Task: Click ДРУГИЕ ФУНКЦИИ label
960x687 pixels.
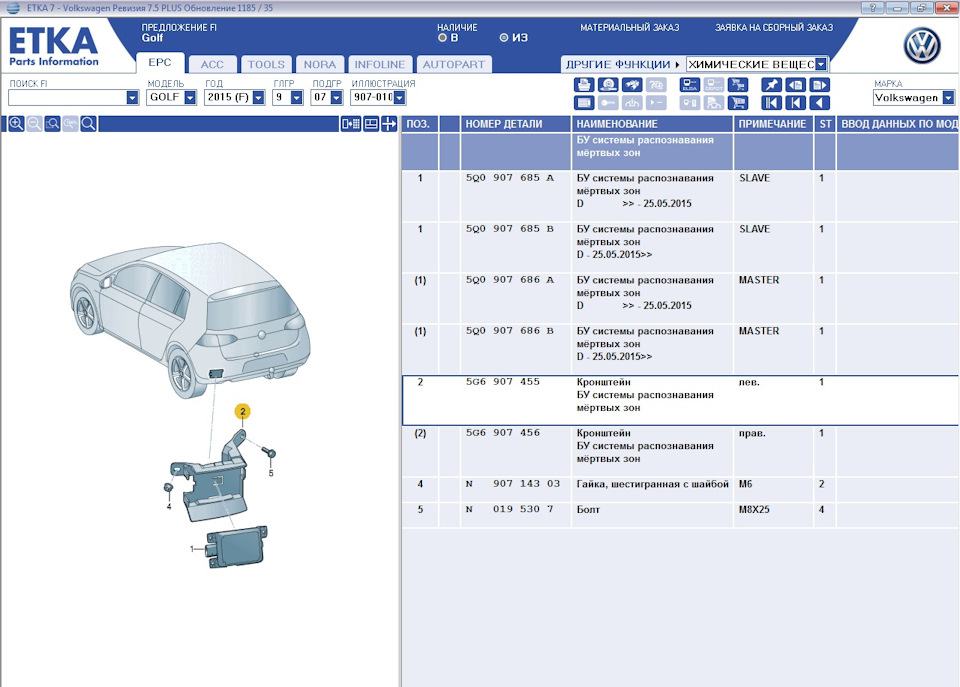Action: (618, 64)
